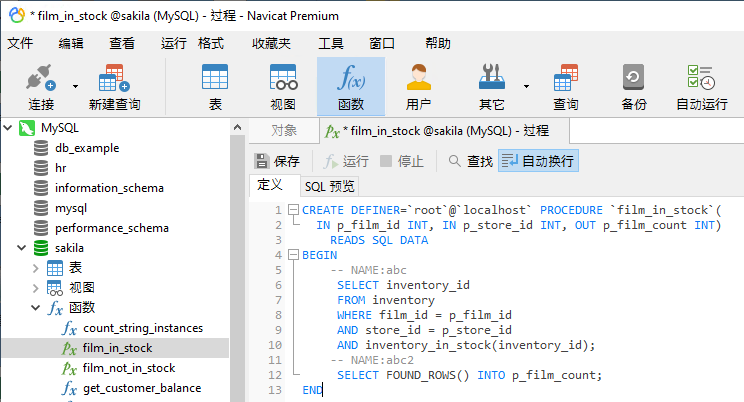Click the 'SELECT FOUND_ROWS()' code line
This screenshot has width=744, height=402.
pos(469,375)
